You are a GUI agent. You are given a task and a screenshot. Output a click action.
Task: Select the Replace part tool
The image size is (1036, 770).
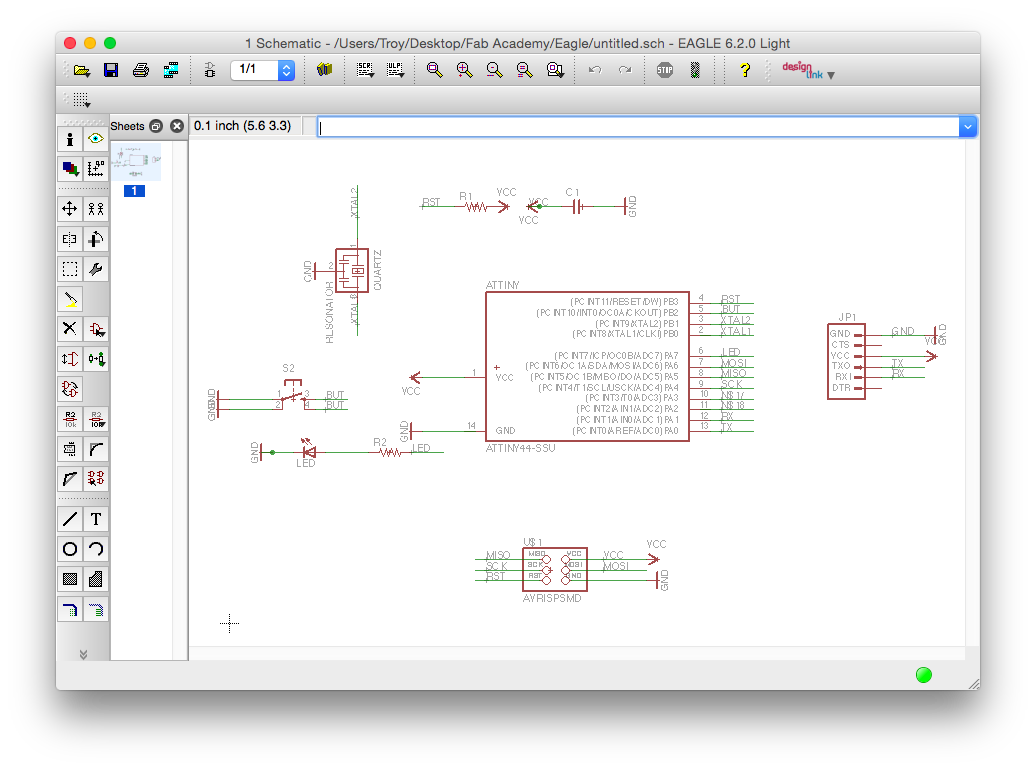96,359
